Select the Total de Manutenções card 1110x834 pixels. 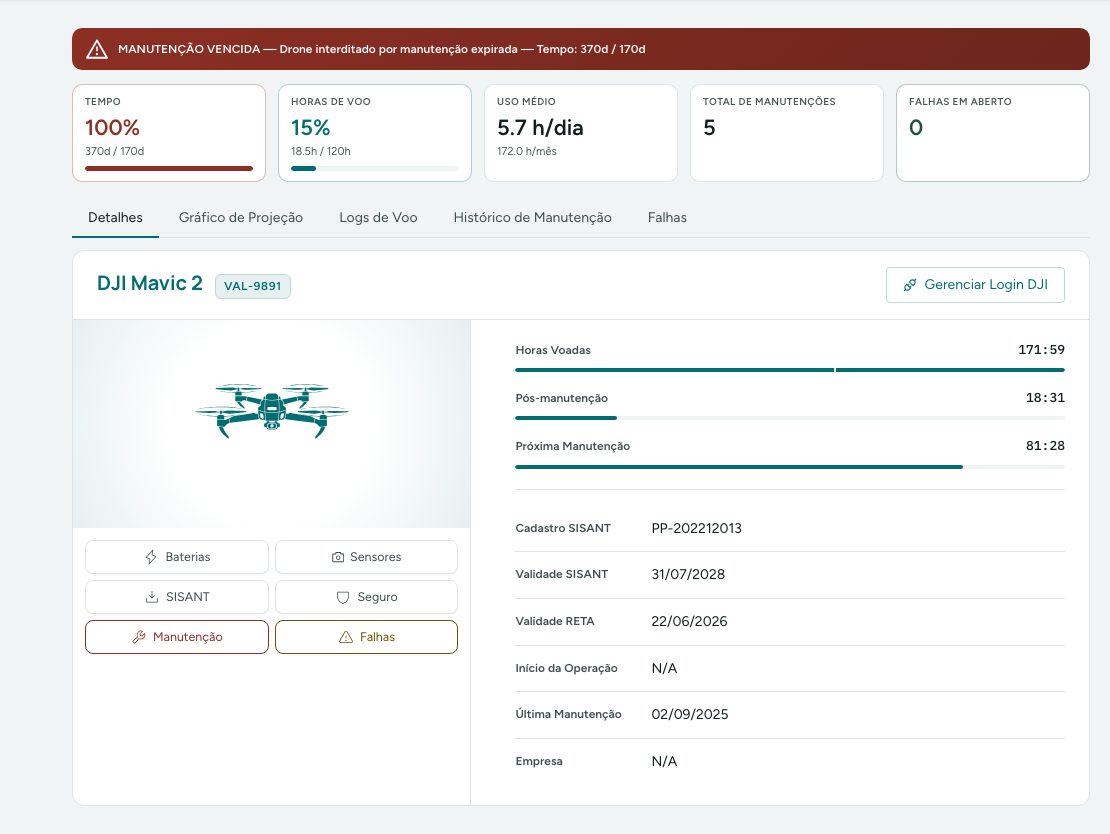(786, 133)
